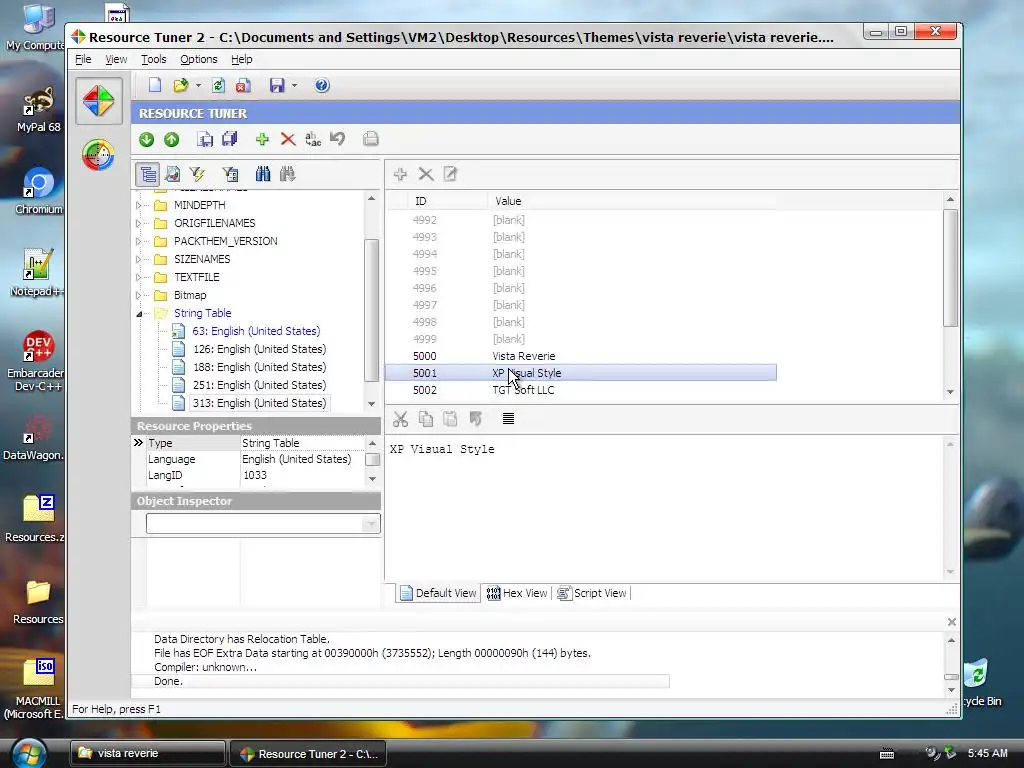The height and width of the screenshot is (768, 1024).
Task: Click the word wrap lines icon in editor toolbar
Action: pyautogui.click(x=508, y=419)
